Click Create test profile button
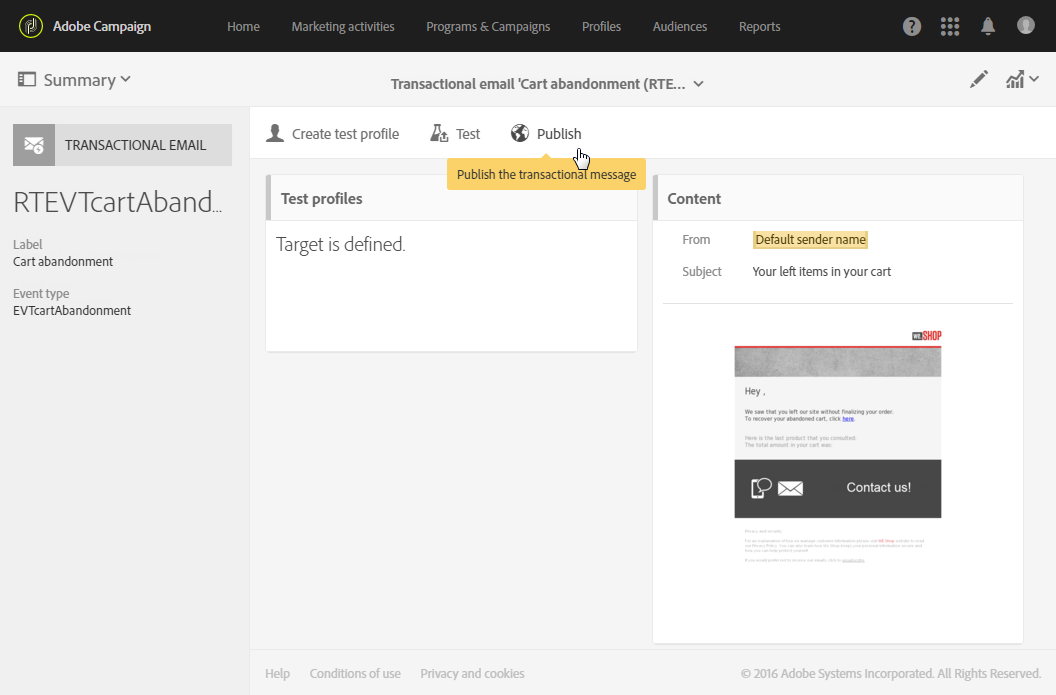Viewport: 1056px width, 695px height. click(x=333, y=133)
